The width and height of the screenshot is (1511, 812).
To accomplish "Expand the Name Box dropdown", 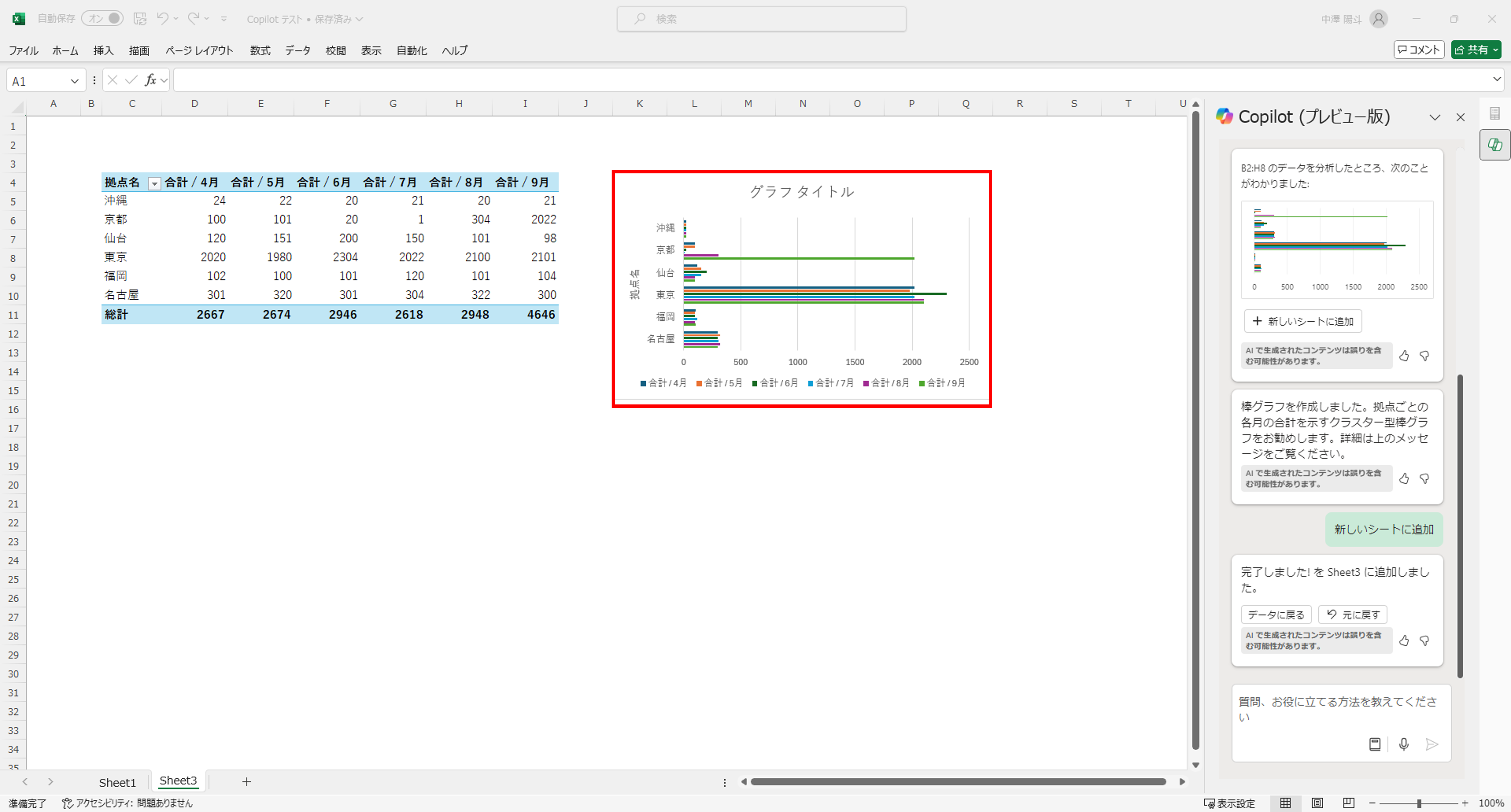I will (x=75, y=81).
